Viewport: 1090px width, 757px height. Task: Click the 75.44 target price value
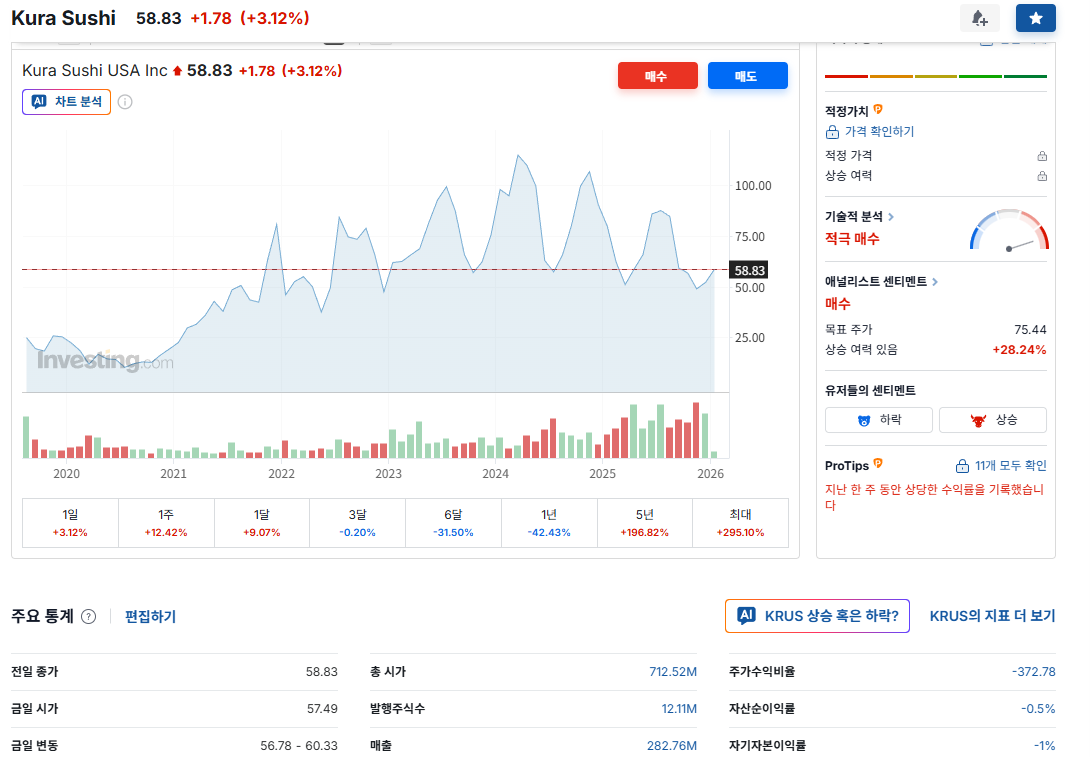[x=1030, y=329]
